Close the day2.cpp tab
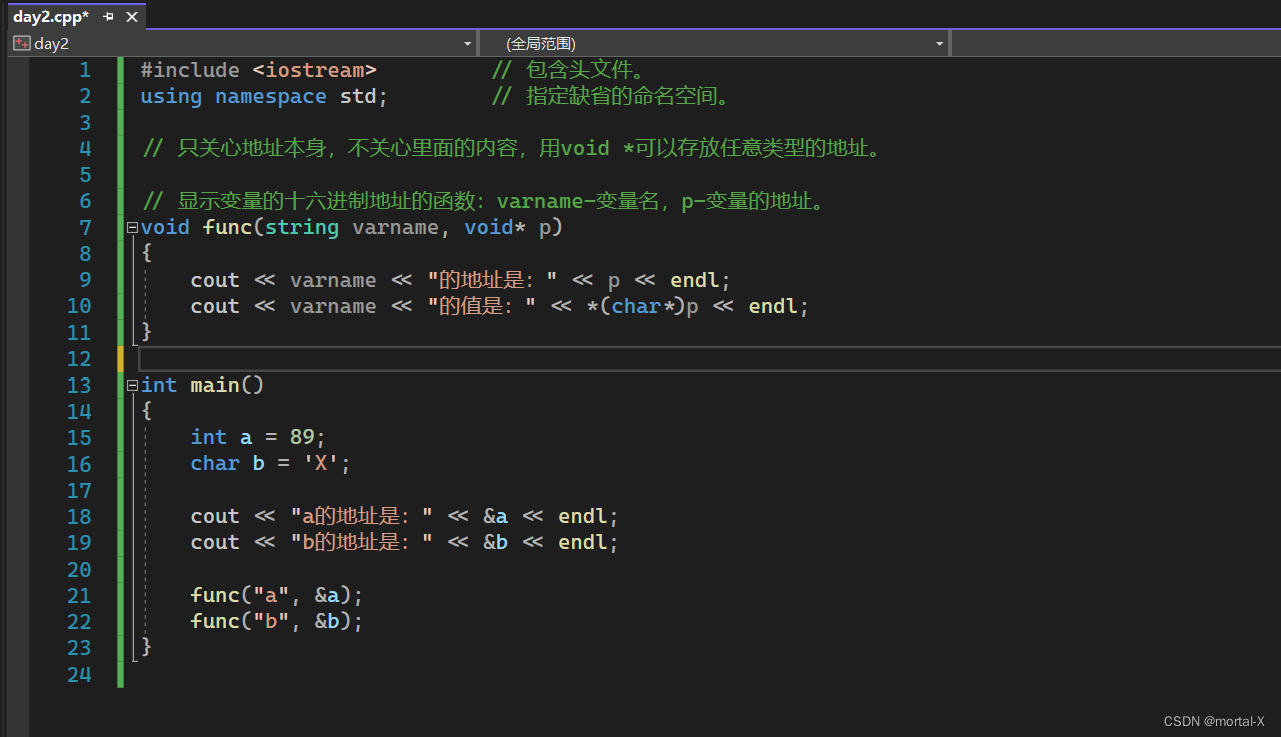 point(131,16)
